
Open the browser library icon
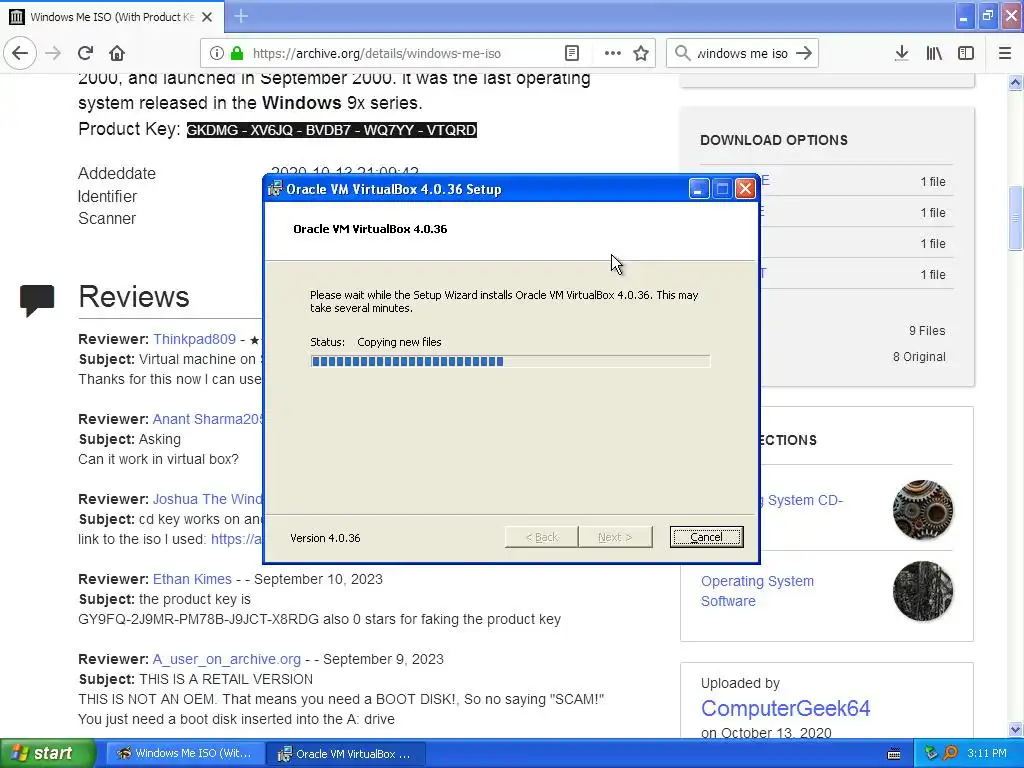[x=934, y=54]
